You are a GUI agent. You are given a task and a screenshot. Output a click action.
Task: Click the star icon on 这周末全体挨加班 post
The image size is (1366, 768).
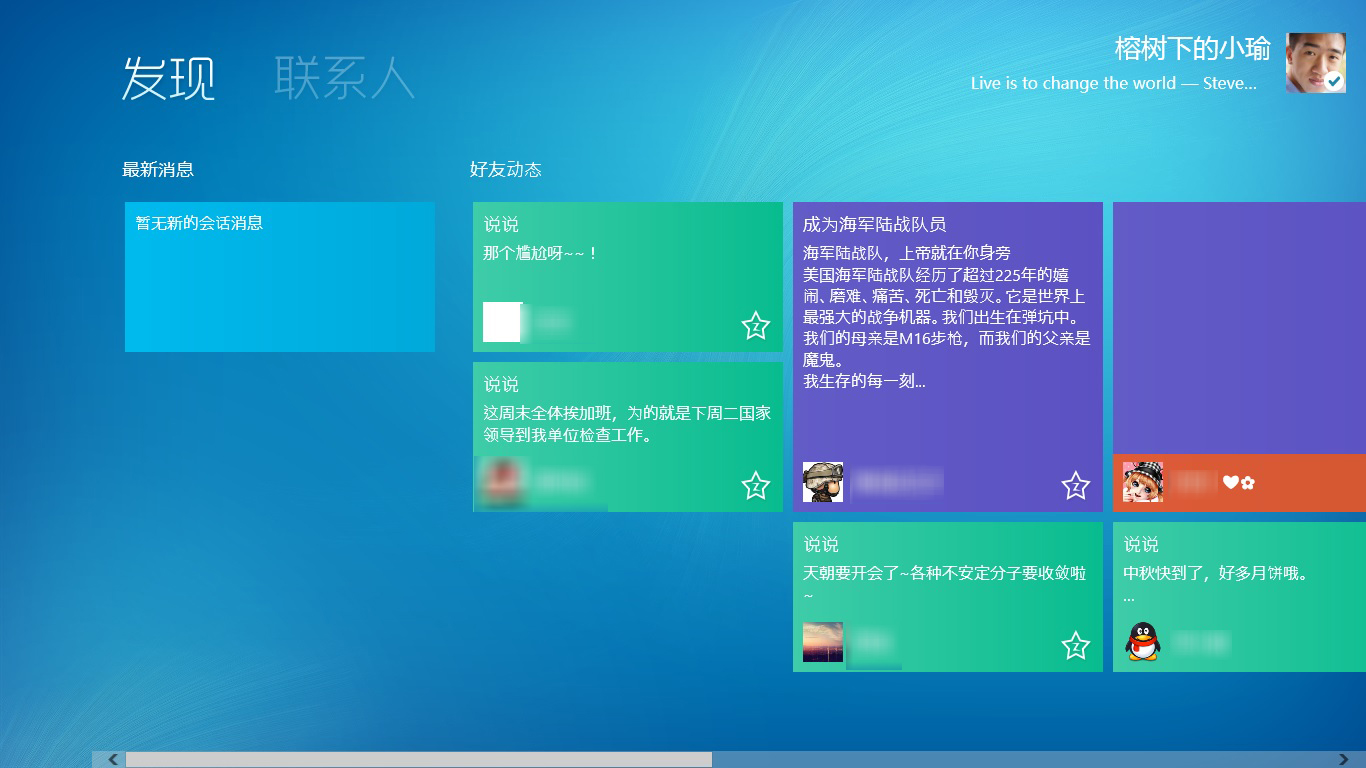756,486
